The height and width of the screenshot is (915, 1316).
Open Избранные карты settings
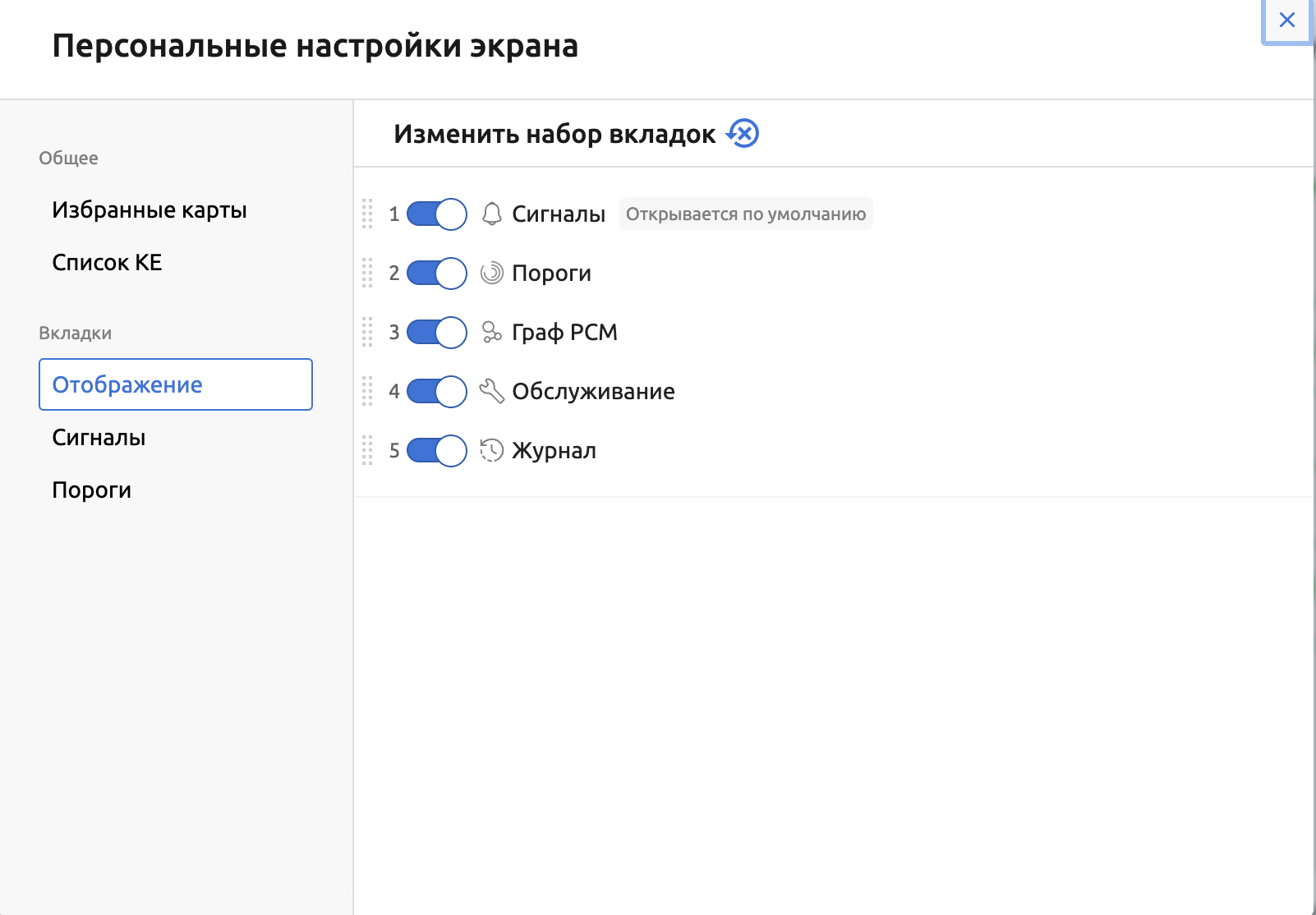(x=150, y=209)
